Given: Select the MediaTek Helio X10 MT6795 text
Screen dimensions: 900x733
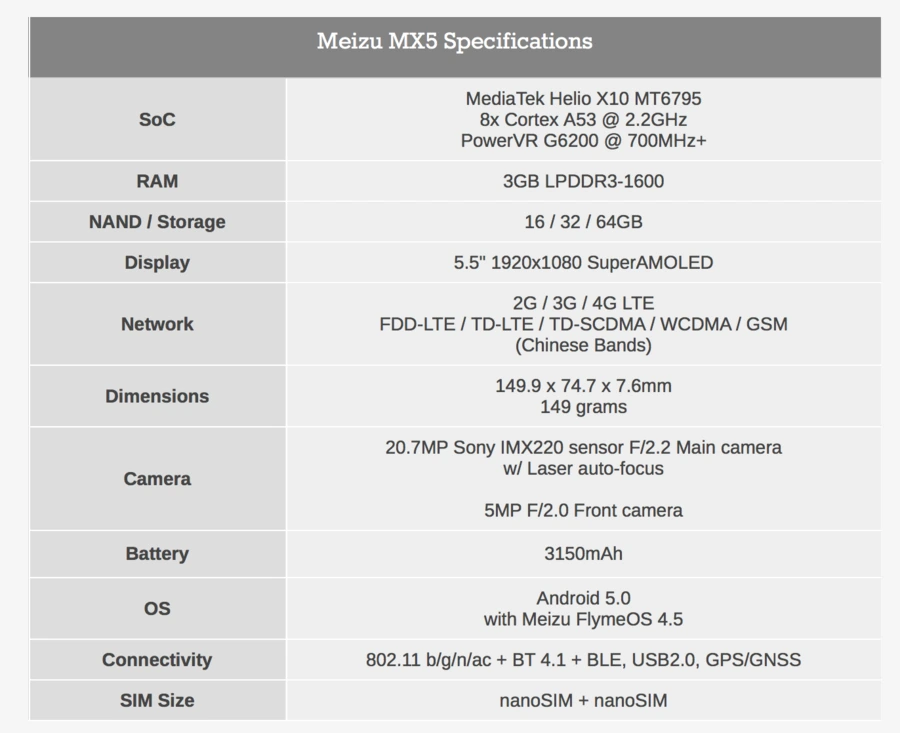Looking at the screenshot, I should click(x=583, y=99).
